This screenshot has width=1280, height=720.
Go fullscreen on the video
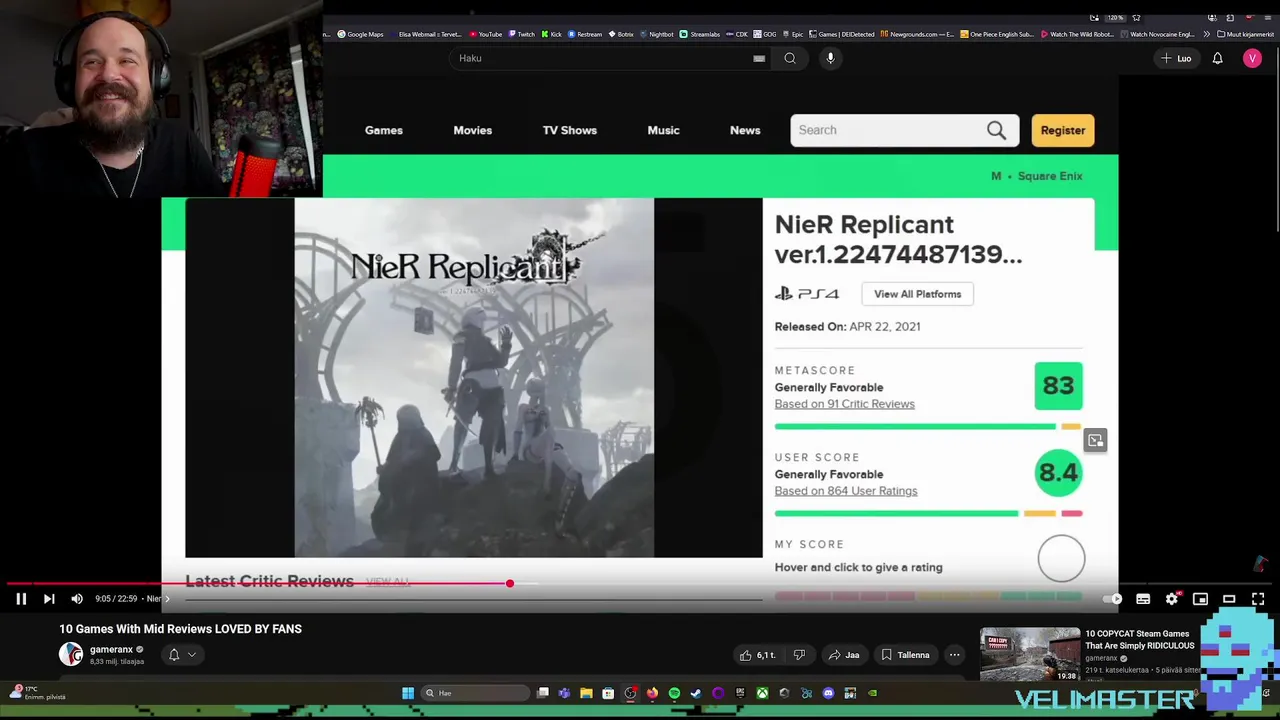1258,599
